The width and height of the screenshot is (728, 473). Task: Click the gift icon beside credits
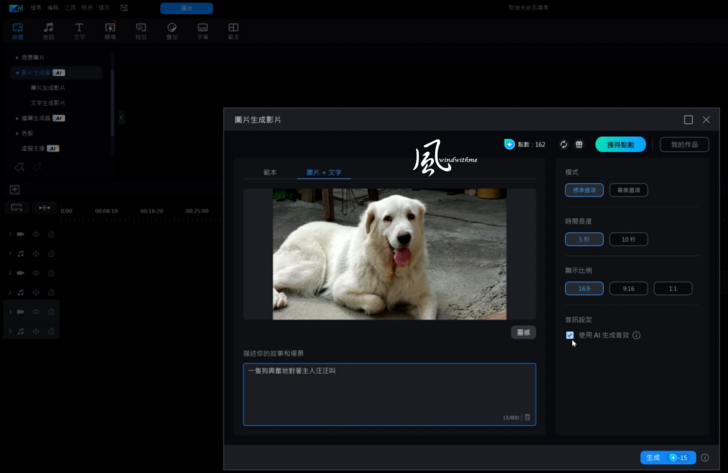[x=579, y=144]
